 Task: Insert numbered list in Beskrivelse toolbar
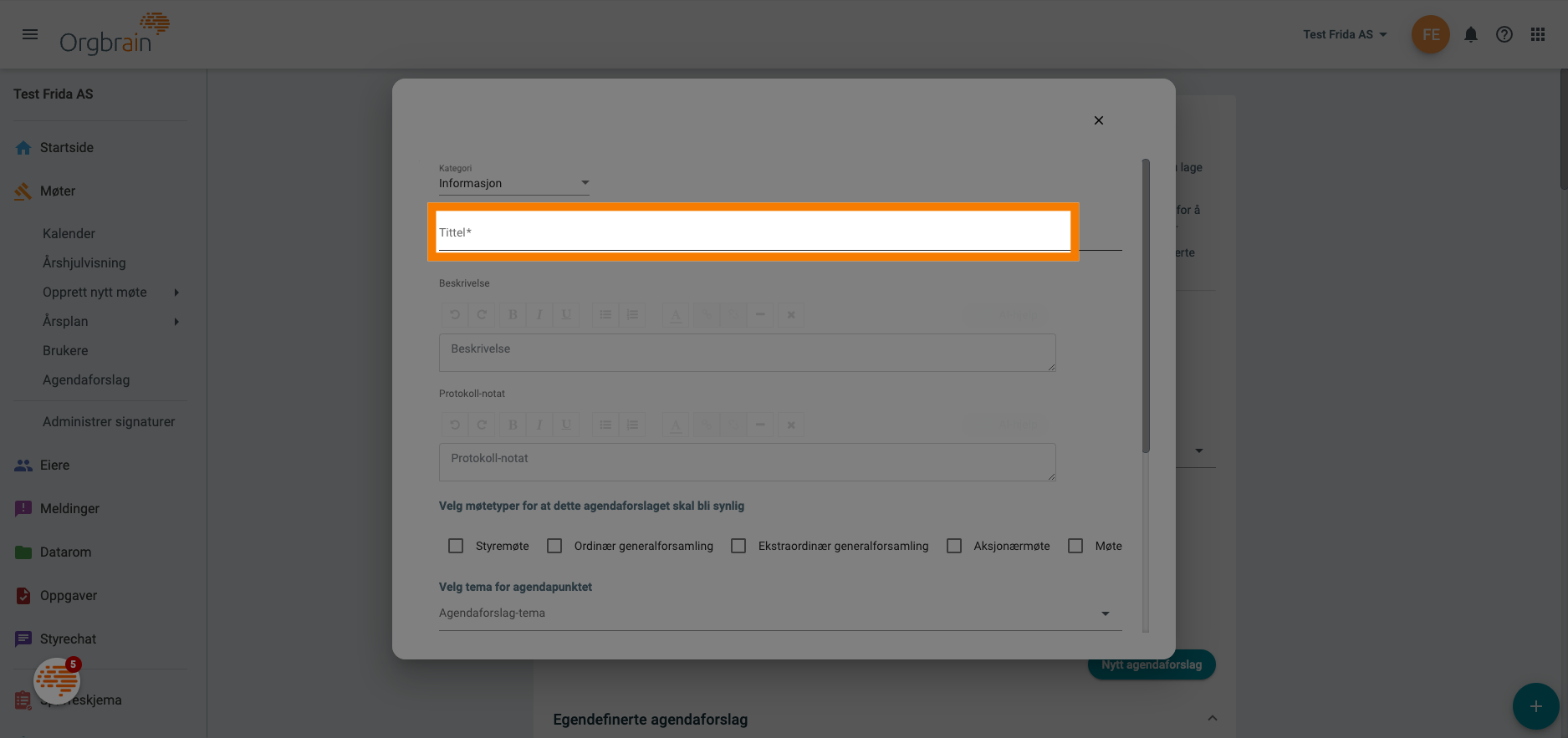(632, 315)
